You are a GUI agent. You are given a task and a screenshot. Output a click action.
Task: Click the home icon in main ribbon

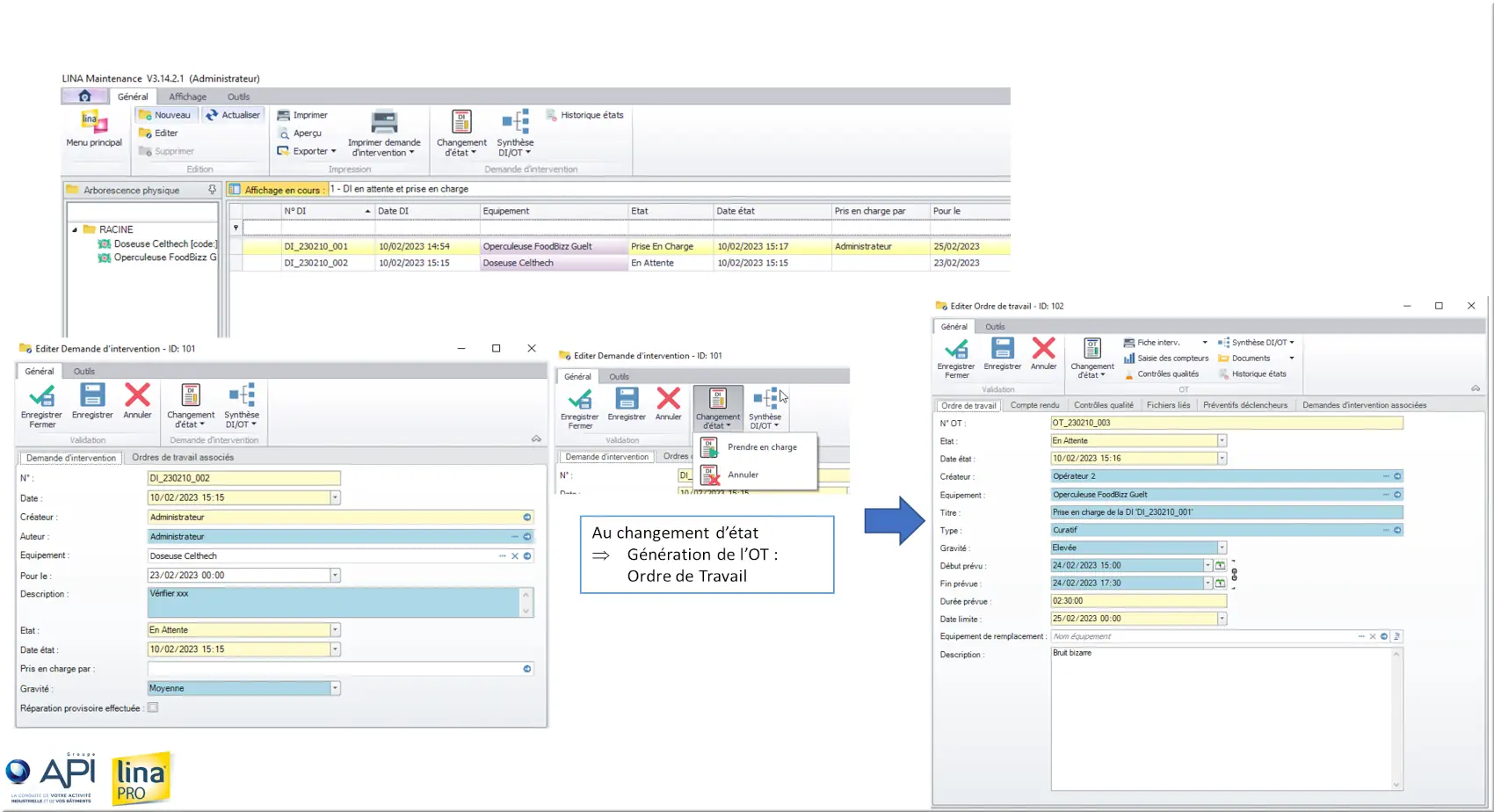tap(84, 96)
